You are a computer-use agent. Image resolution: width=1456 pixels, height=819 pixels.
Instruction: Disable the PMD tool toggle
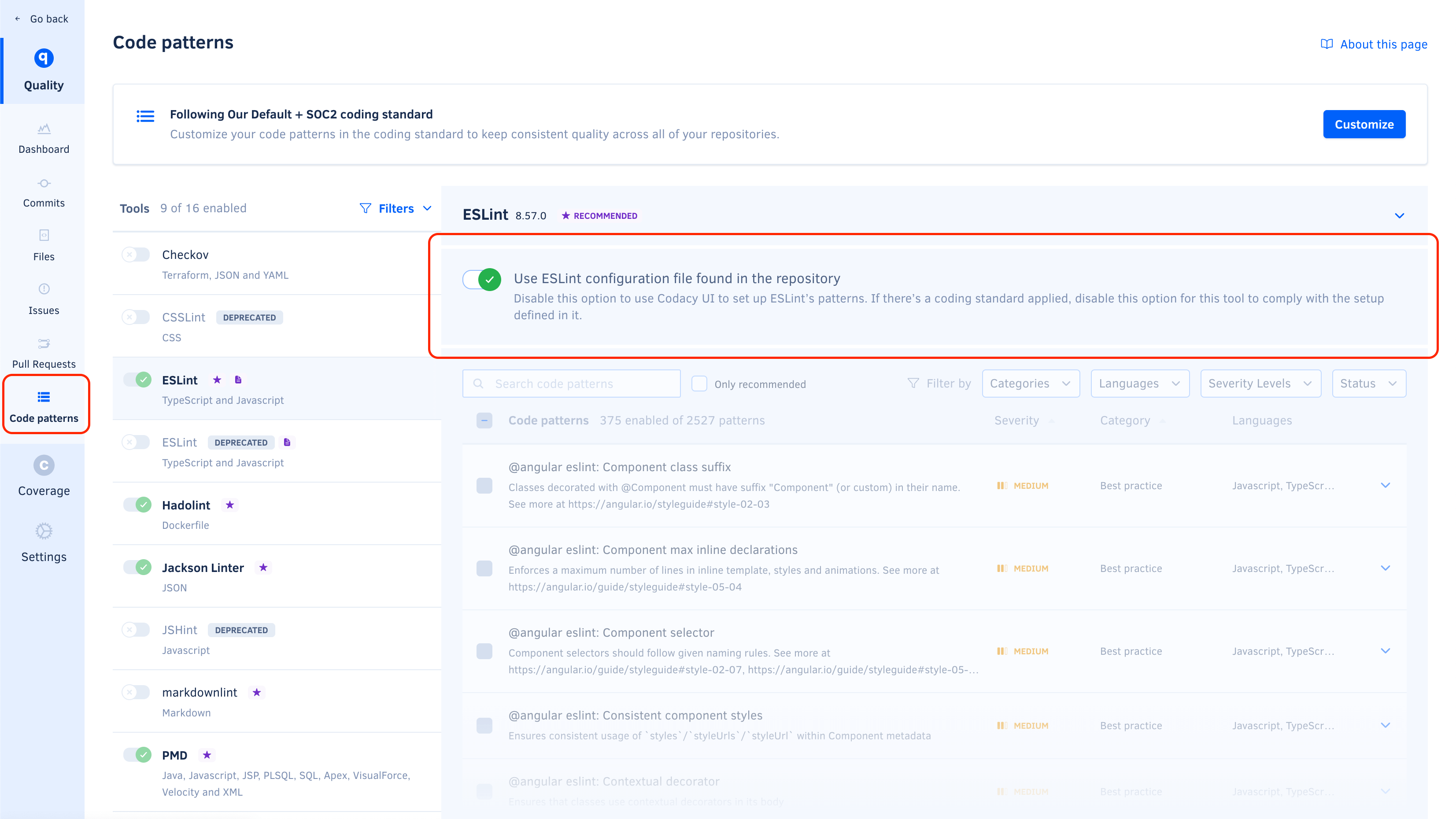click(137, 755)
